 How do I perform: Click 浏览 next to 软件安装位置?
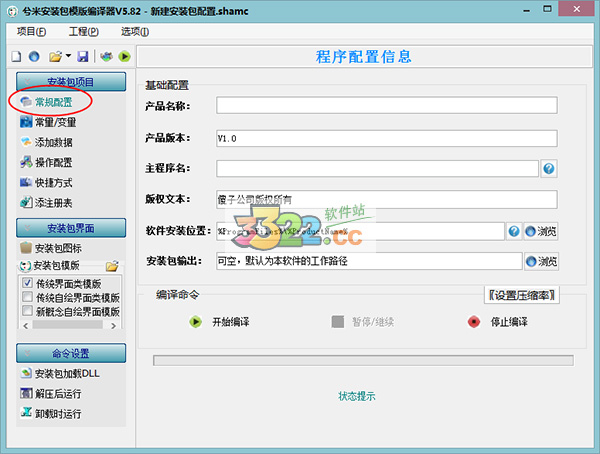pyautogui.click(x=541, y=231)
